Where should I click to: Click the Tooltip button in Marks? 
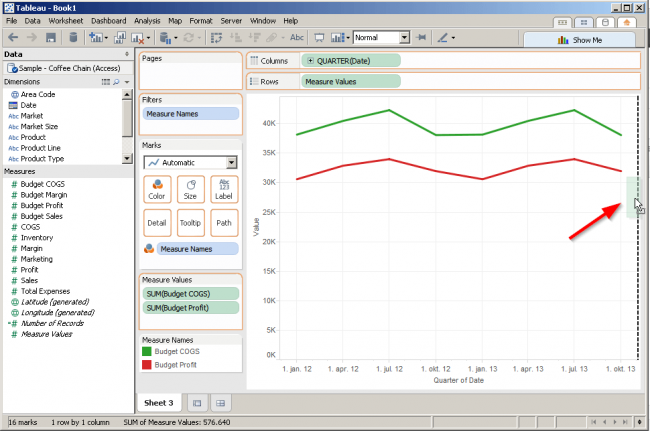click(x=191, y=223)
